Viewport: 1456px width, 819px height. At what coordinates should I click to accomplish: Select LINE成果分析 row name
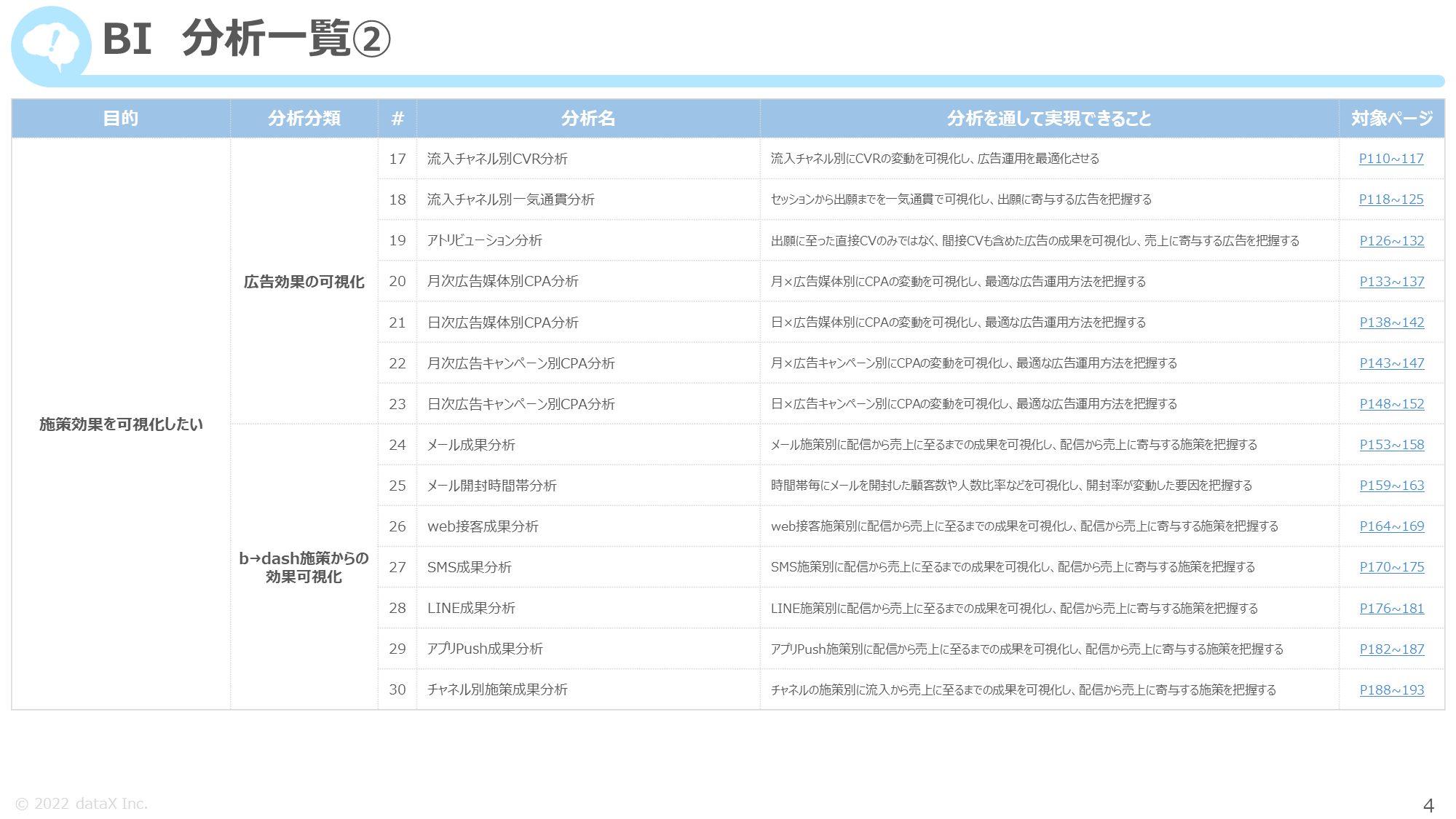(471, 608)
